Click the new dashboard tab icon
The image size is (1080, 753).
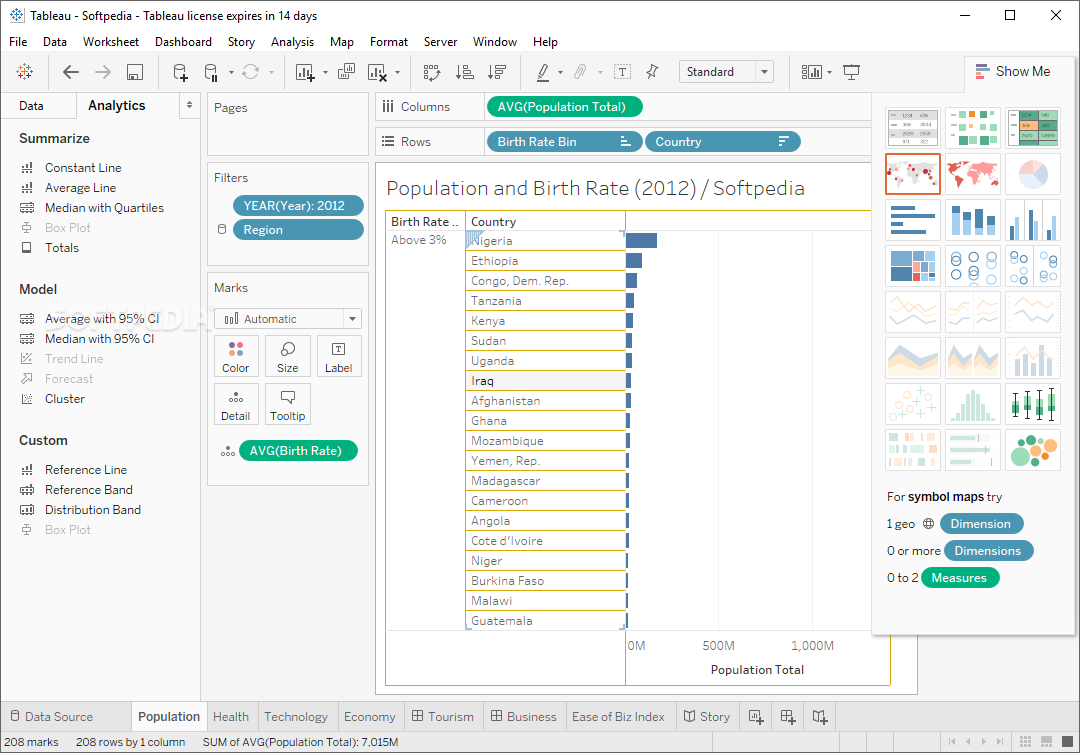[788, 716]
